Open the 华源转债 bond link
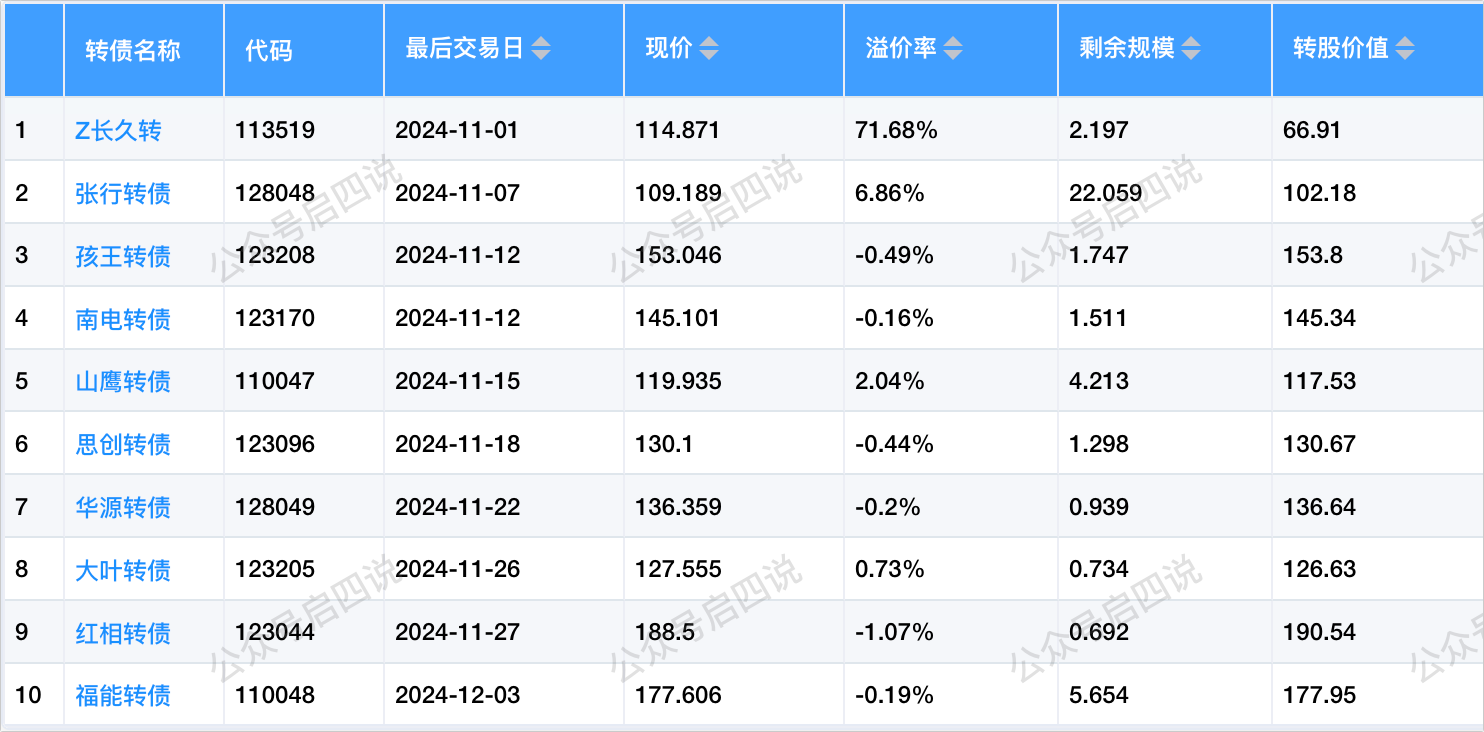Viewport: 1484px width, 732px height. pyautogui.click(x=123, y=507)
